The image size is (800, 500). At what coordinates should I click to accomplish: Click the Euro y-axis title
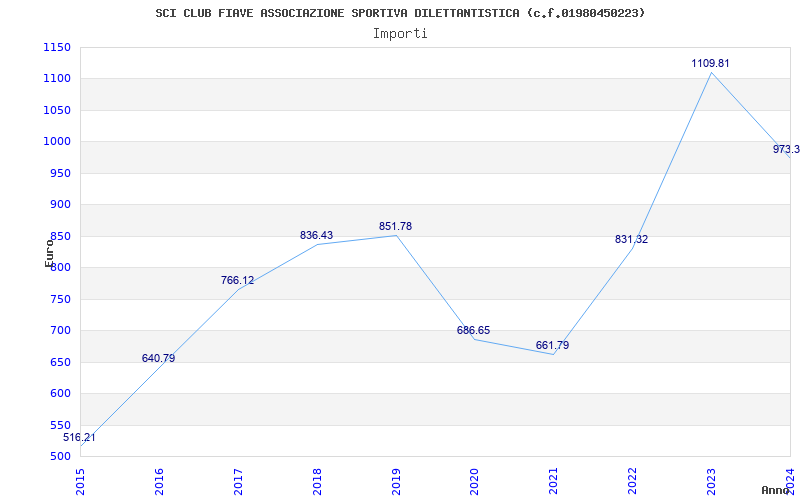[x=49, y=253]
